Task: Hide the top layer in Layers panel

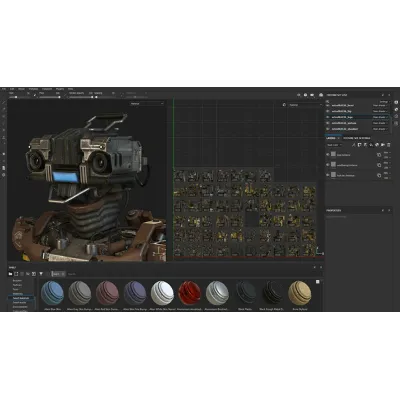Action: tap(328, 155)
